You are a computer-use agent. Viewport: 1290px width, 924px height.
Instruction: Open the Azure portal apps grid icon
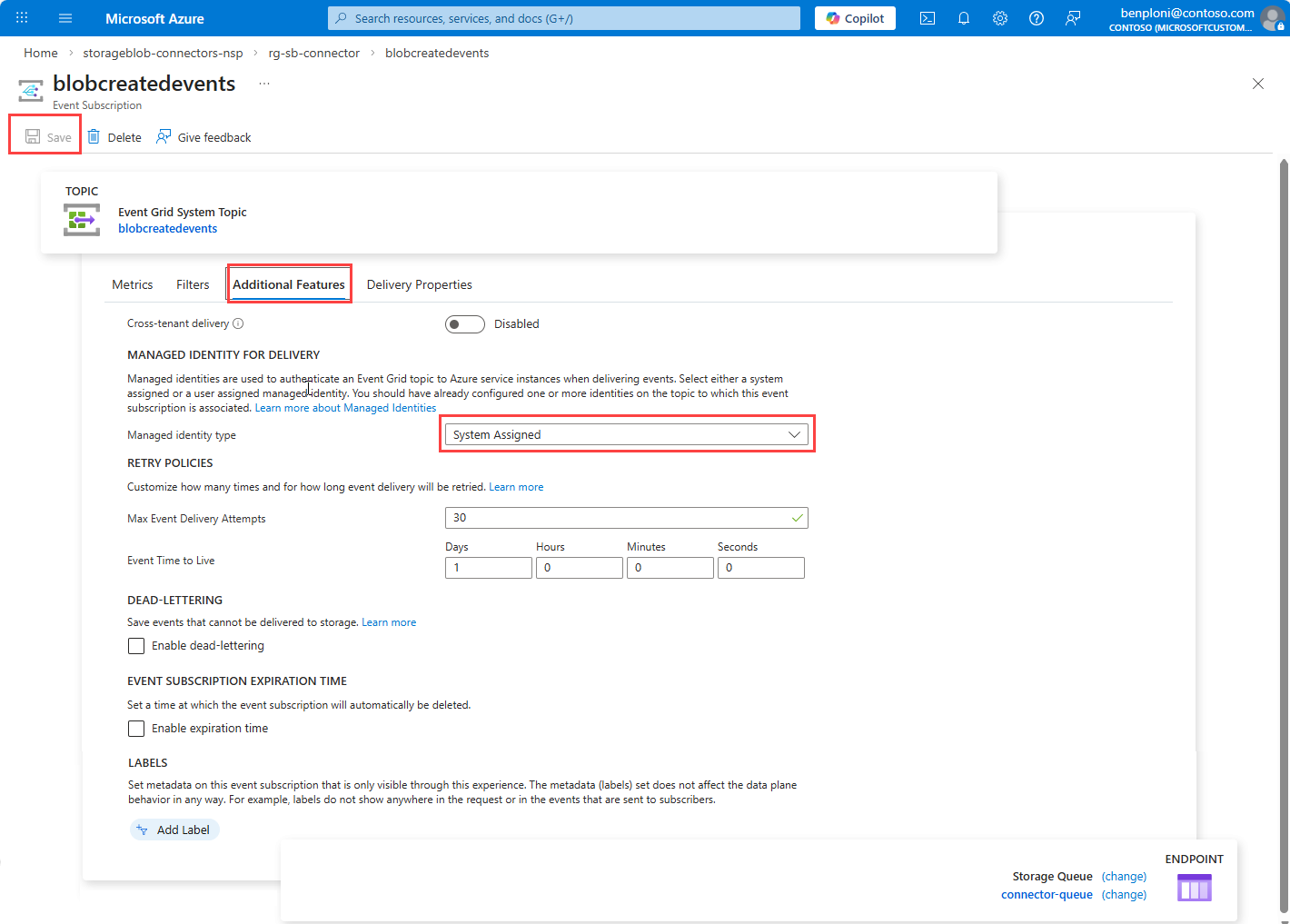pyautogui.click(x=22, y=18)
